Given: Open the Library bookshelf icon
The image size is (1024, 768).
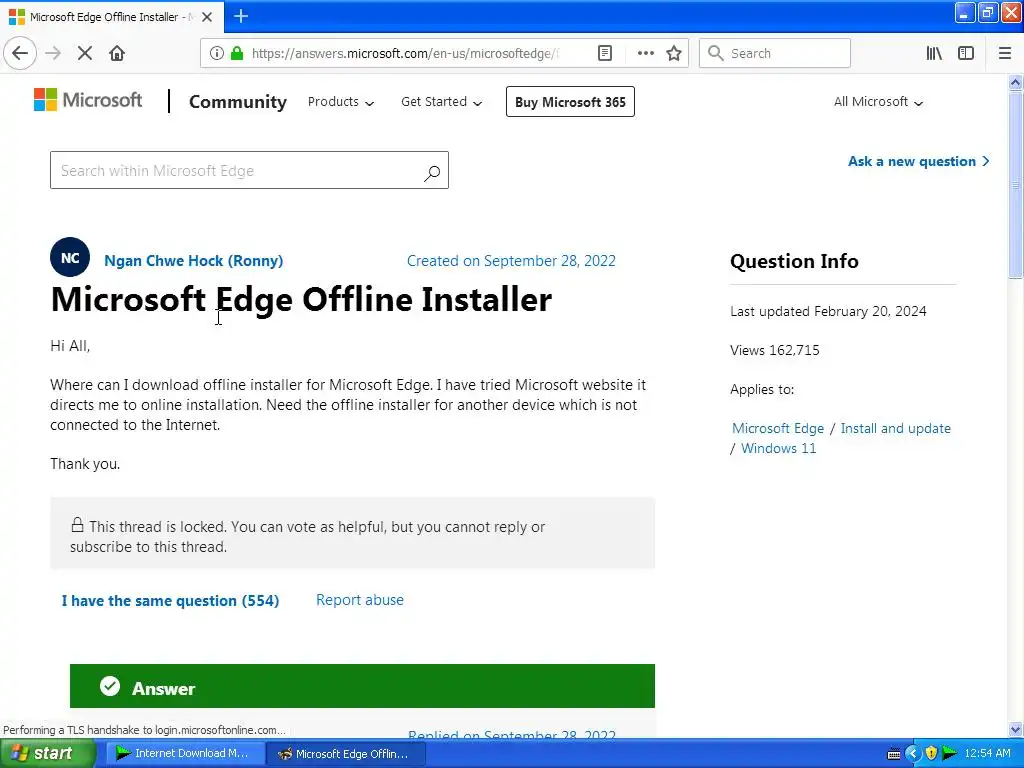Looking at the screenshot, I should [x=934, y=53].
